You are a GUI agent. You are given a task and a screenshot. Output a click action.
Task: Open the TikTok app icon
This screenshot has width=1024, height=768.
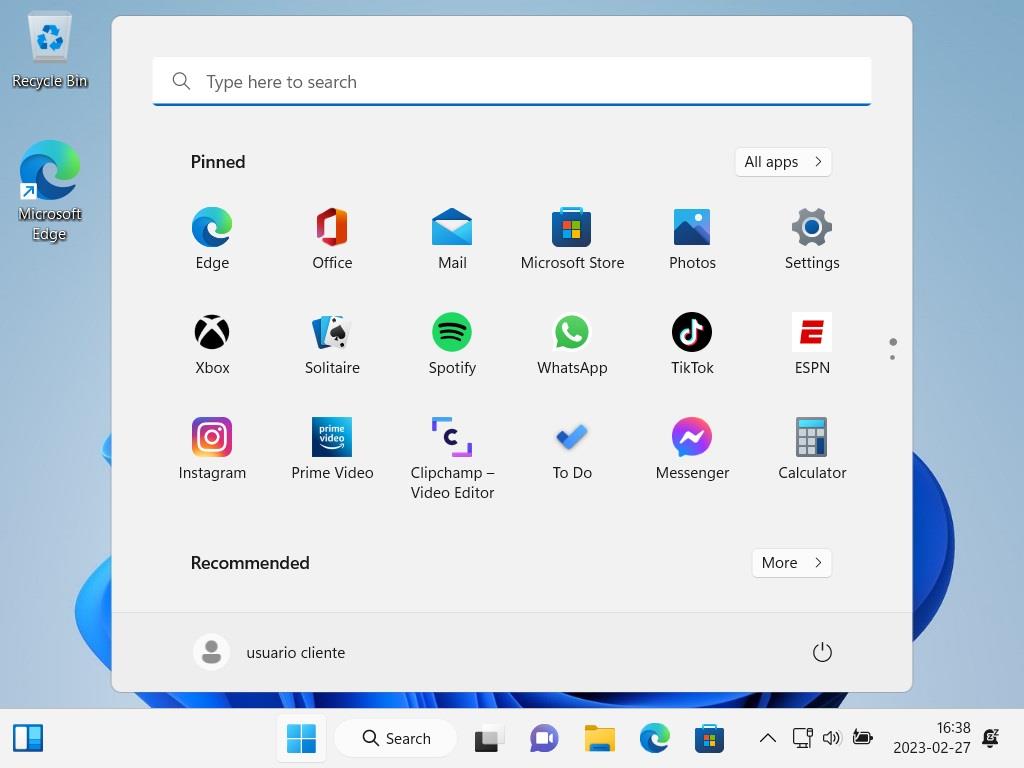(692, 333)
